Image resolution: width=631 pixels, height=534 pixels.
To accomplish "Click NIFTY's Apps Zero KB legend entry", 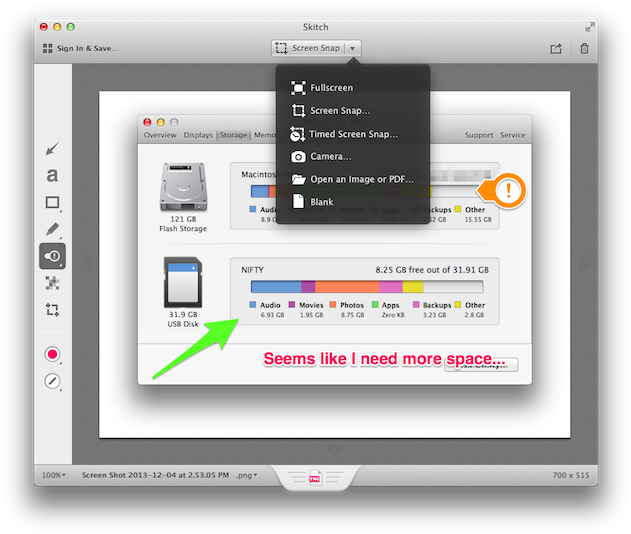I will coord(388,309).
